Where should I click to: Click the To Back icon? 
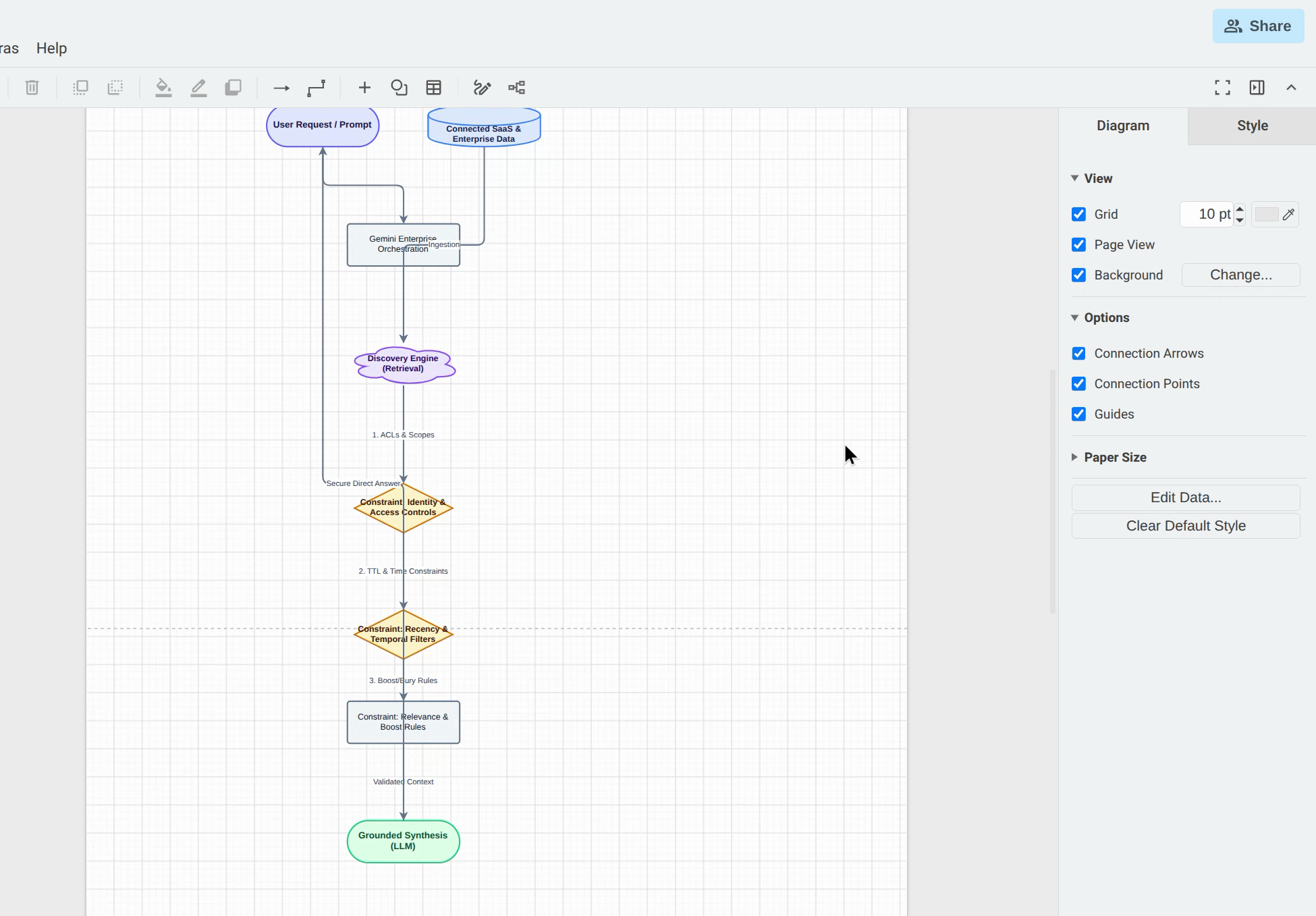point(115,88)
